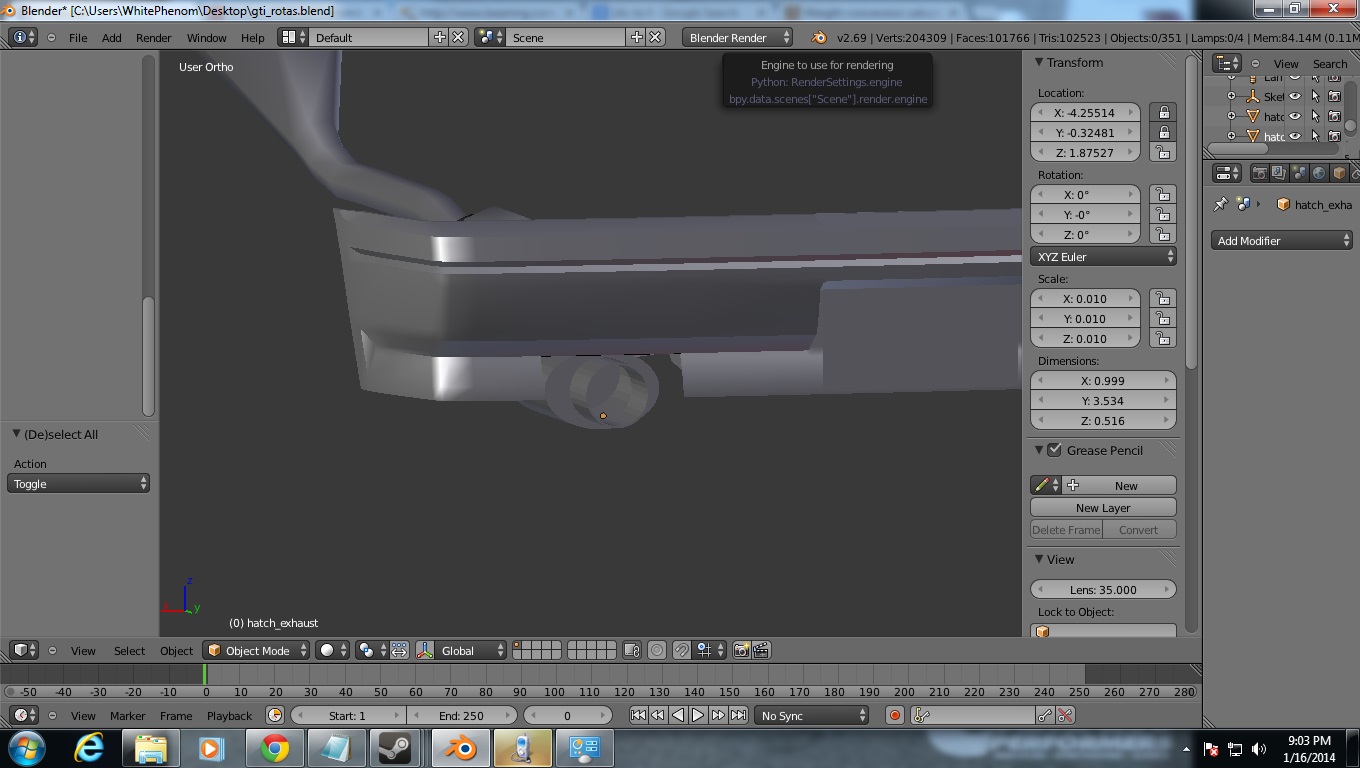This screenshot has width=1360, height=768.
Task: Open the 3D View editor type selector
Action: point(24,650)
